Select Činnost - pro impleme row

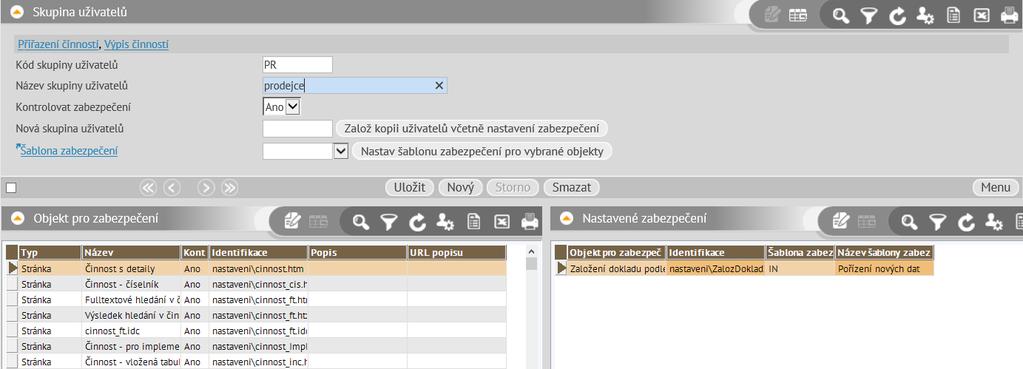point(256,346)
